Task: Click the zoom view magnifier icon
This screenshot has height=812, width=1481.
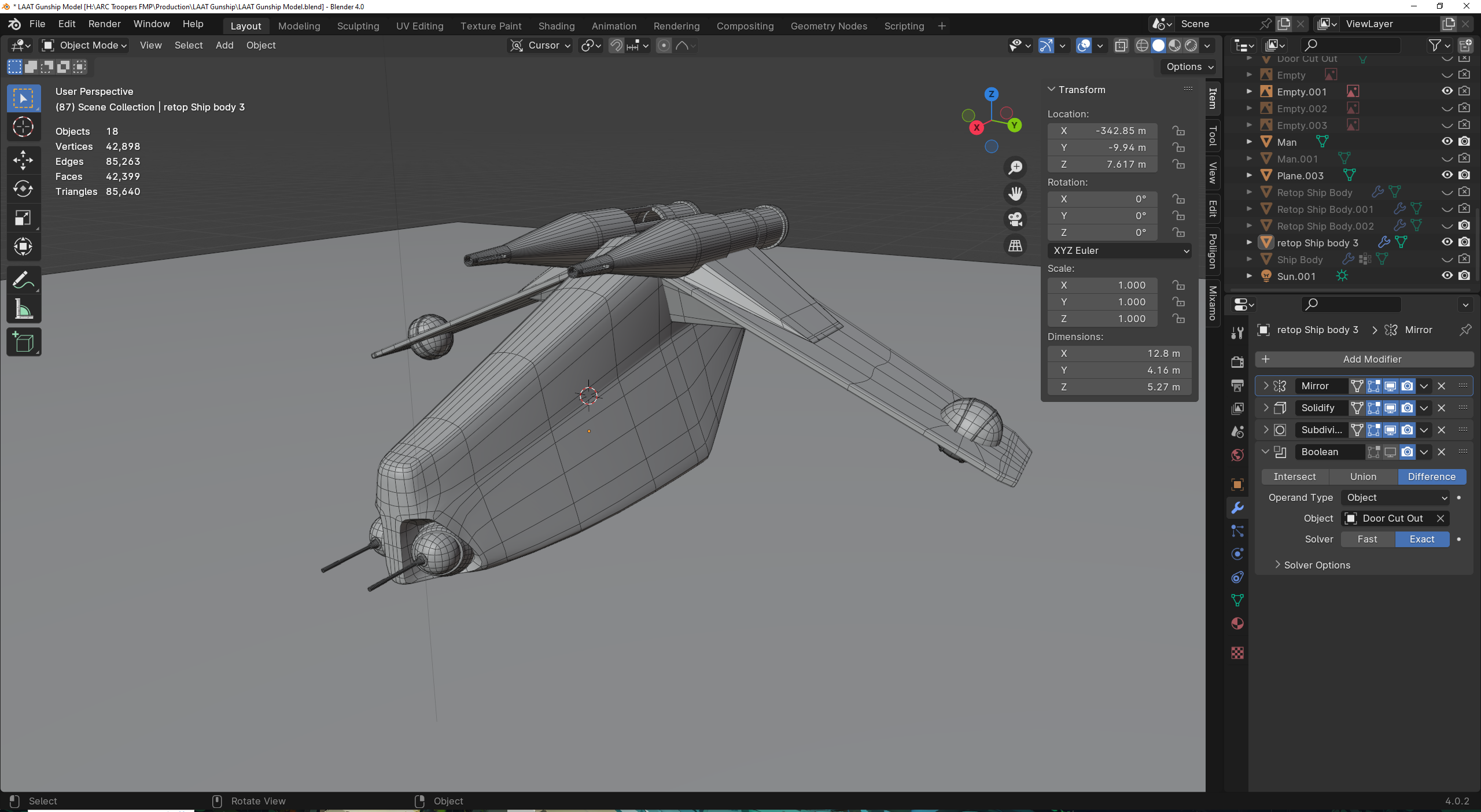Action: click(1015, 168)
